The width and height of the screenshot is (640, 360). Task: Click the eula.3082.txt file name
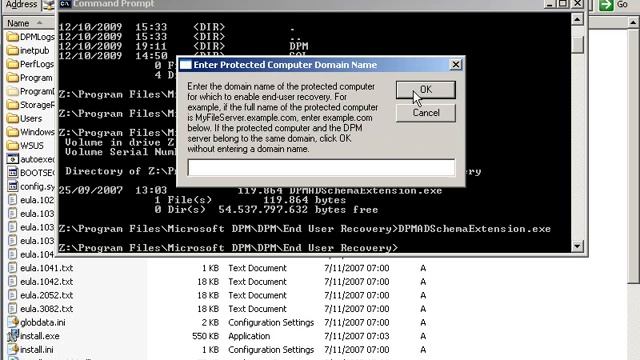click(47, 309)
